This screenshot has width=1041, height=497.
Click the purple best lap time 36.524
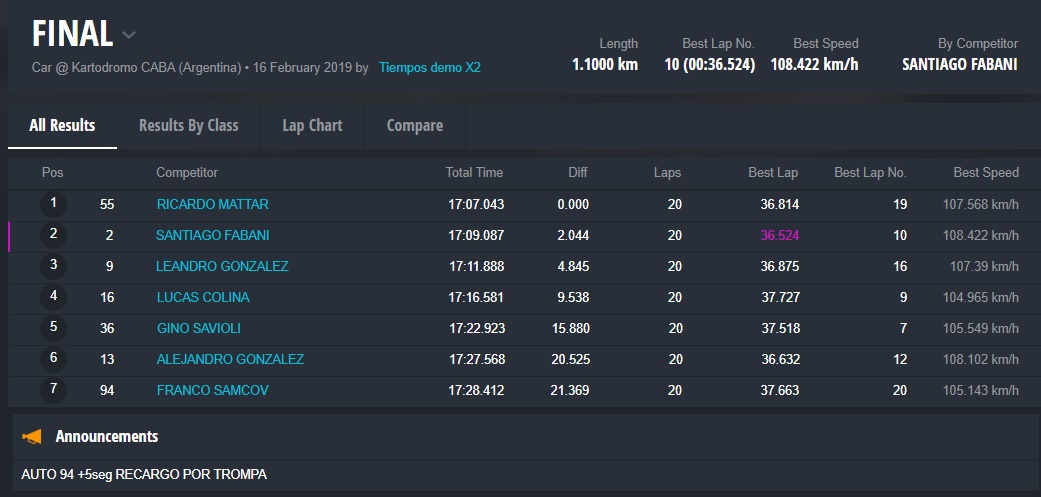779,235
